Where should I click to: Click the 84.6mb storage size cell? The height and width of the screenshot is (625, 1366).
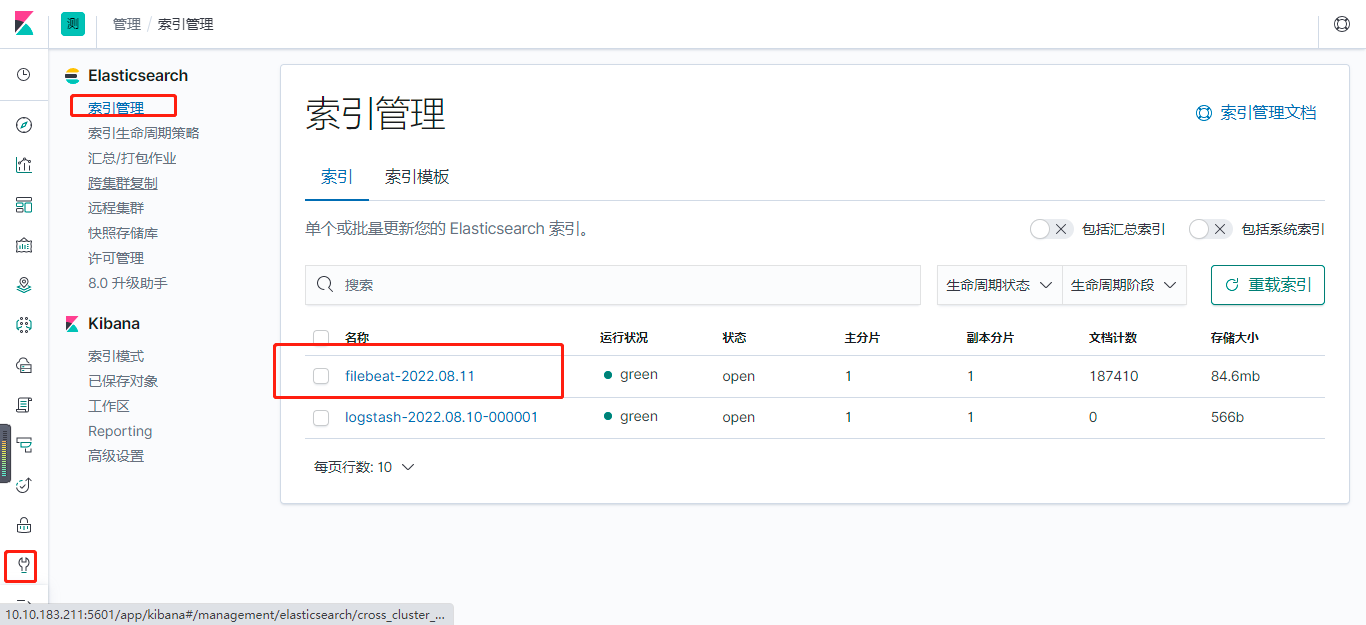click(x=1235, y=376)
